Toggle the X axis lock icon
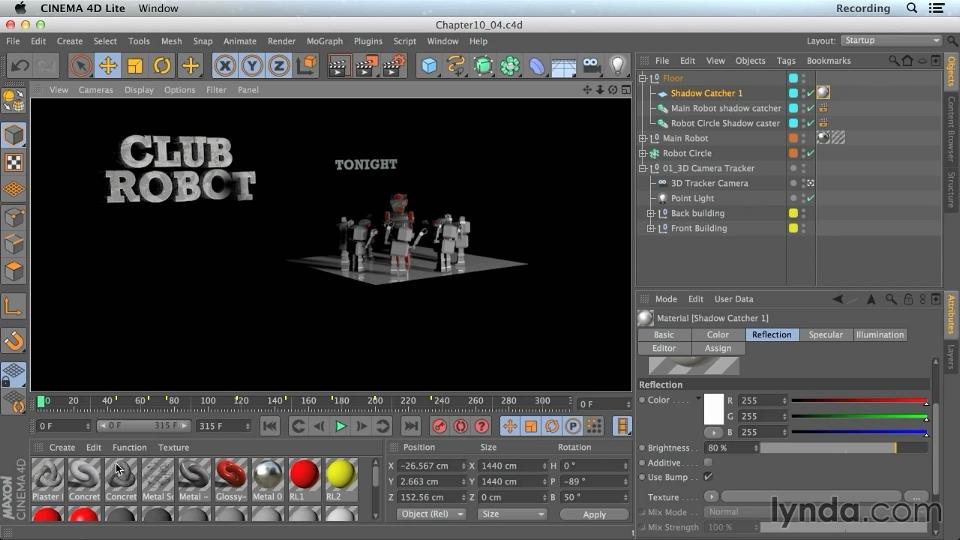960x540 pixels. coord(225,66)
